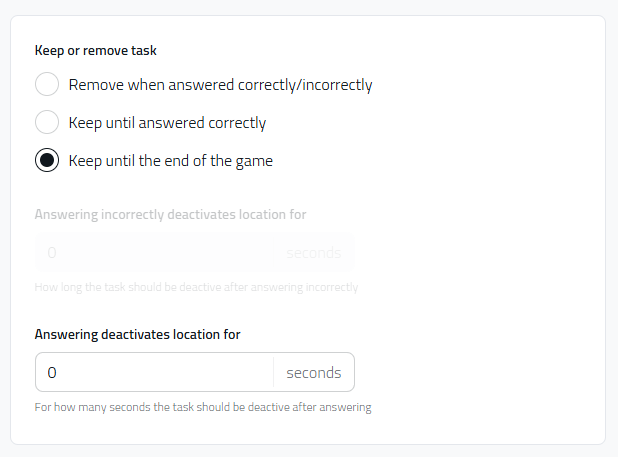This screenshot has width=618, height=457.
Task: Click the "Remove when answered correctly/incorrectly" label text
Action: pyautogui.click(x=220, y=85)
